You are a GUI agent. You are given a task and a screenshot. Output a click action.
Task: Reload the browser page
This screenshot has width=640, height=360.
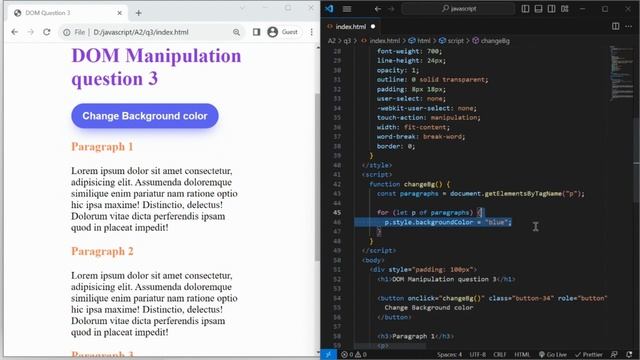click(x=47, y=32)
